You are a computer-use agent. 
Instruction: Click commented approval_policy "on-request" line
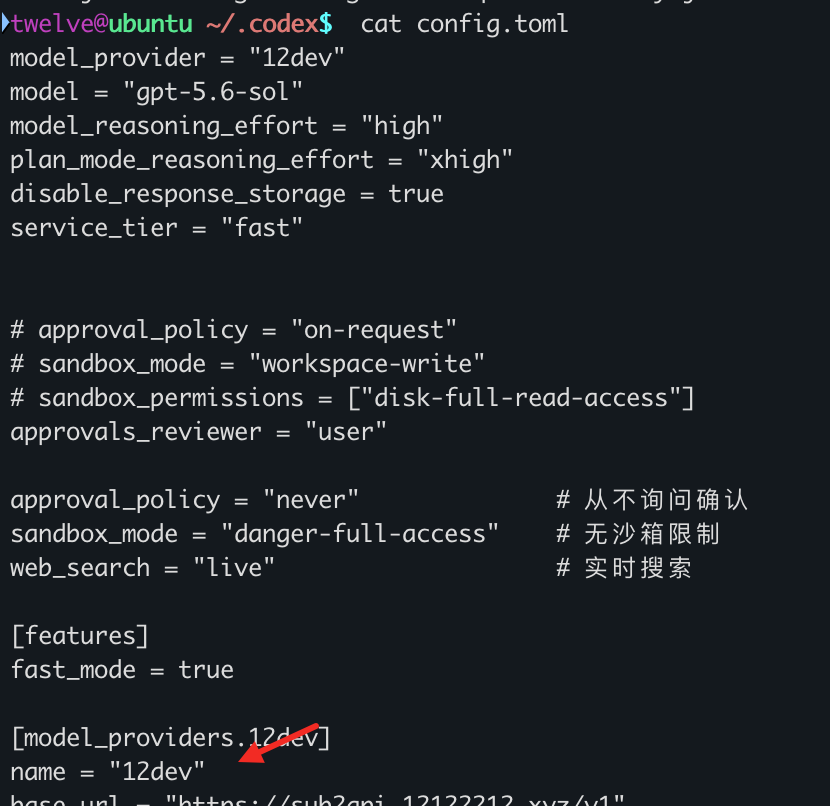233,330
